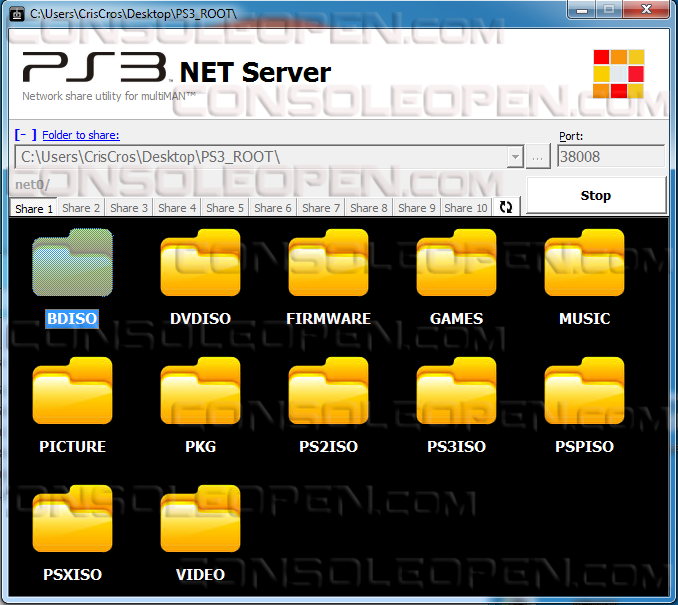Click the PSPISO label text
678x605 pixels.
(584, 447)
